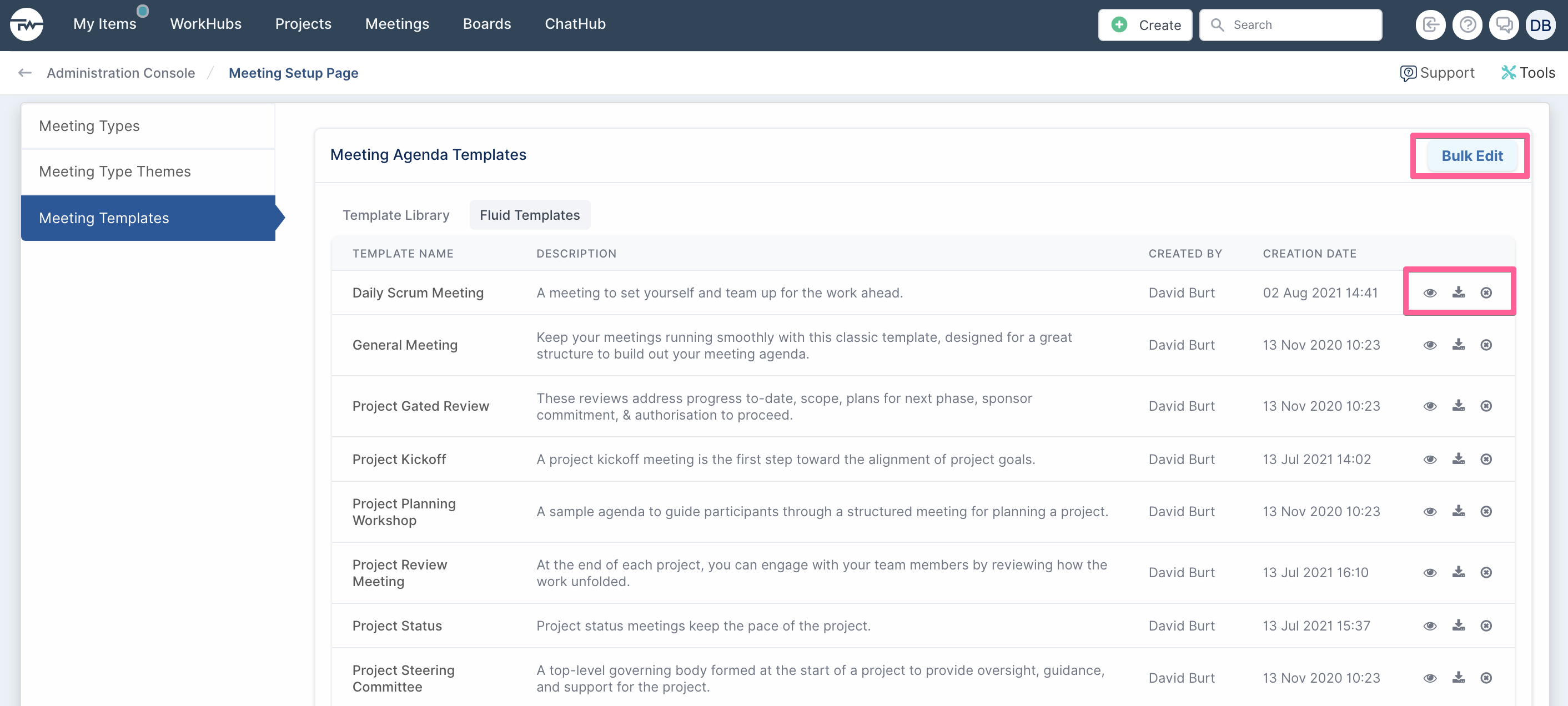Image resolution: width=1568 pixels, height=706 pixels.
Task: Click the Create button
Action: [1145, 25]
